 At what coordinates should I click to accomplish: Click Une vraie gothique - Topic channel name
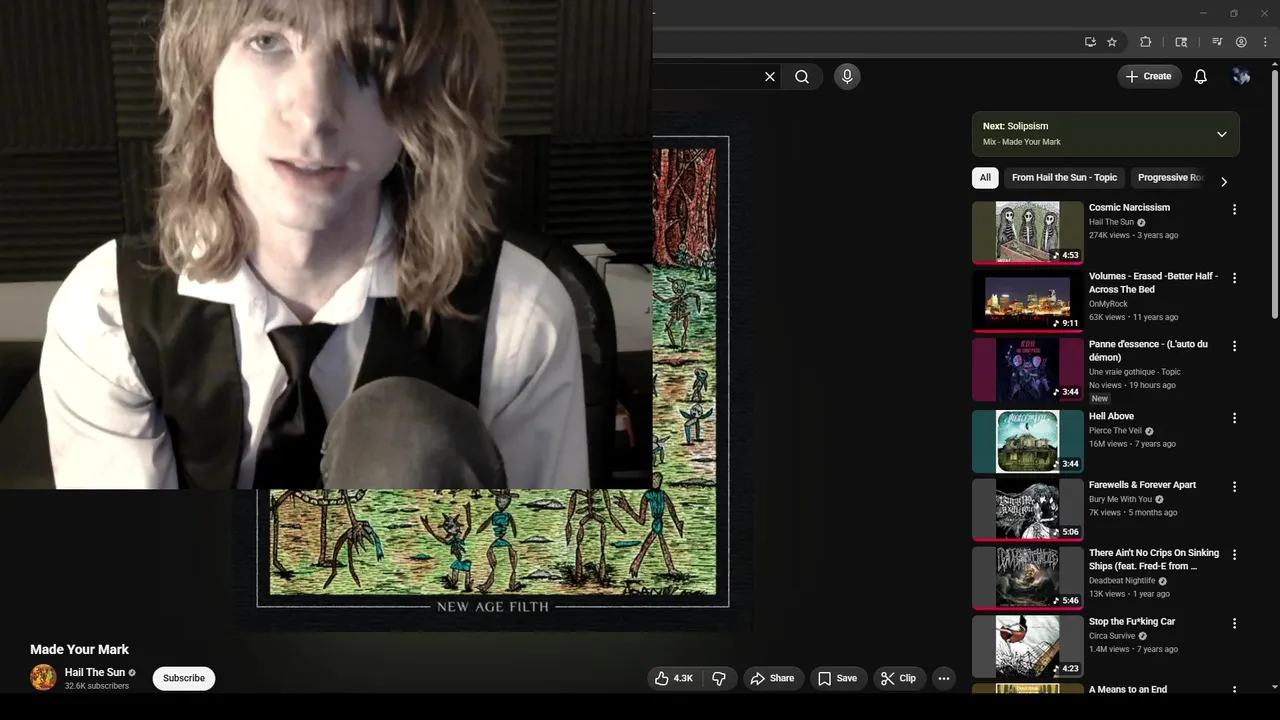[1135, 372]
